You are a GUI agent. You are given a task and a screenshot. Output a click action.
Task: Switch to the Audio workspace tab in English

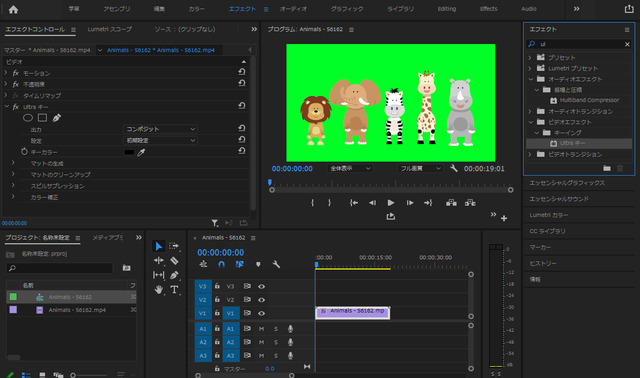point(529,9)
